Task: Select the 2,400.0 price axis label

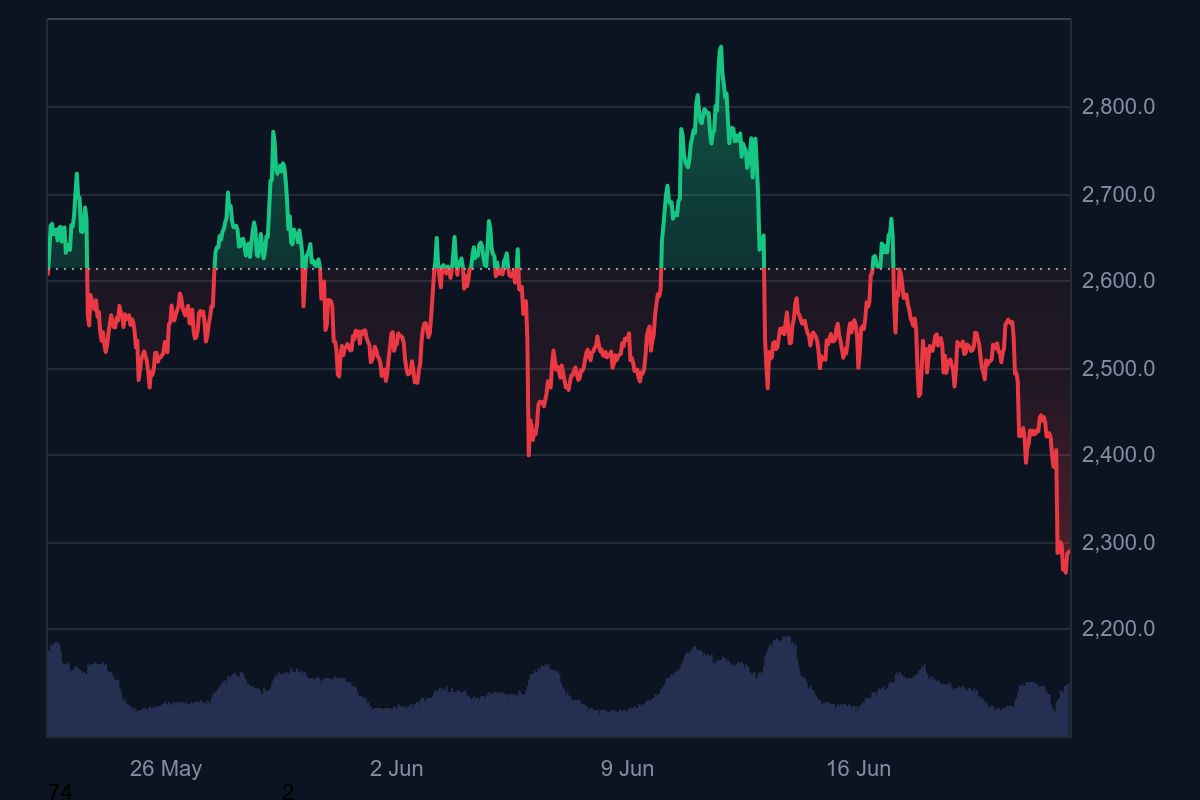Action: (x=1118, y=455)
